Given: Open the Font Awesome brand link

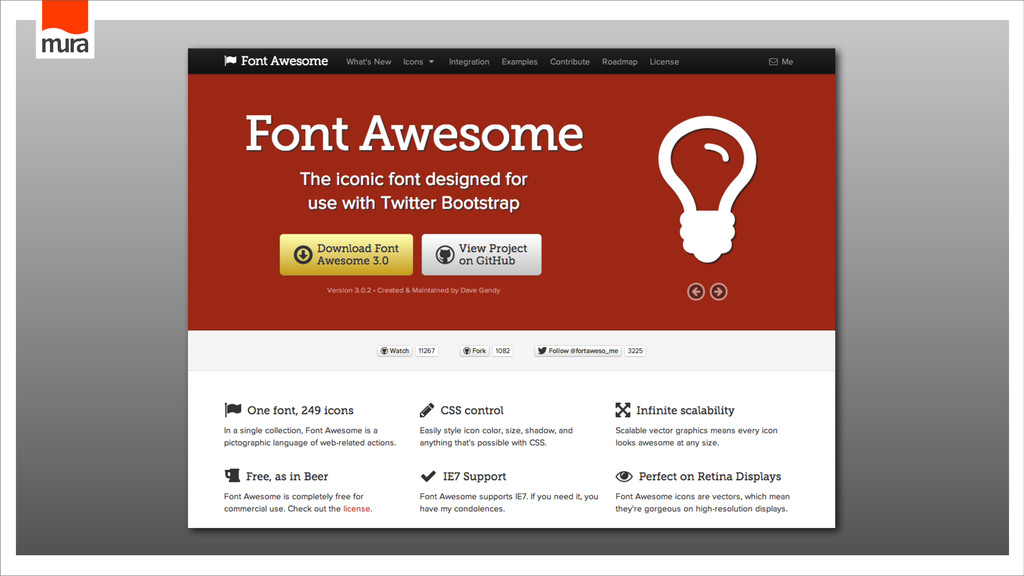Looking at the screenshot, I should pyautogui.click(x=276, y=61).
